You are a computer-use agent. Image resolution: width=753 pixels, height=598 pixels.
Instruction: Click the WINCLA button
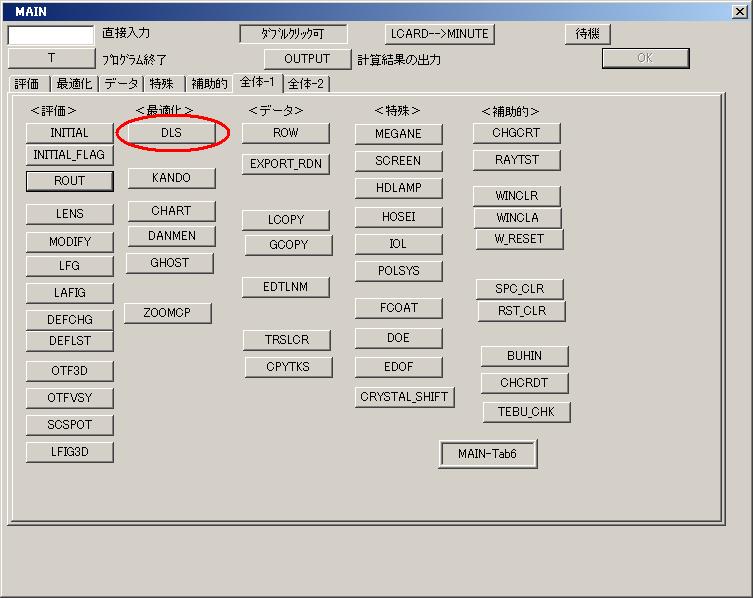click(518, 218)
